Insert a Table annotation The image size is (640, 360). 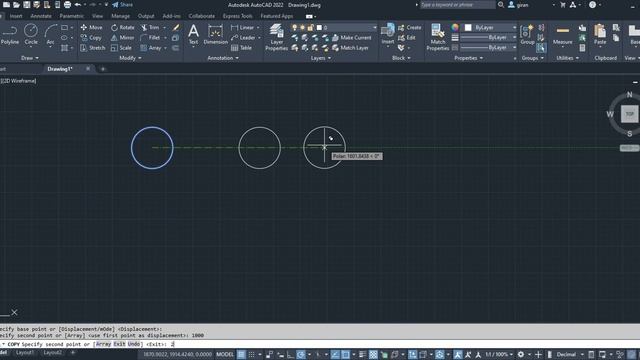(x=241, y=48)
